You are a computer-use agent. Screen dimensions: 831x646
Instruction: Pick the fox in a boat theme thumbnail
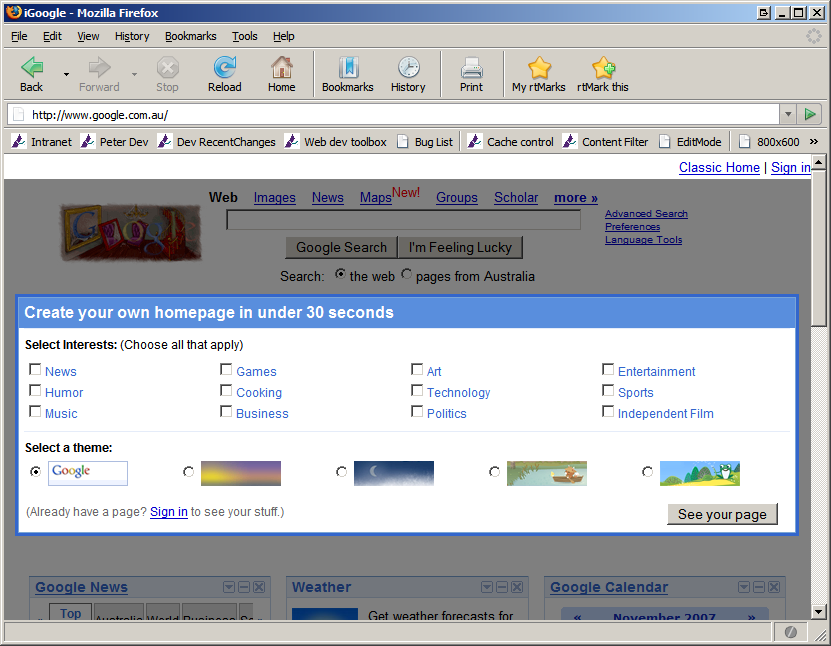point(546,473)
